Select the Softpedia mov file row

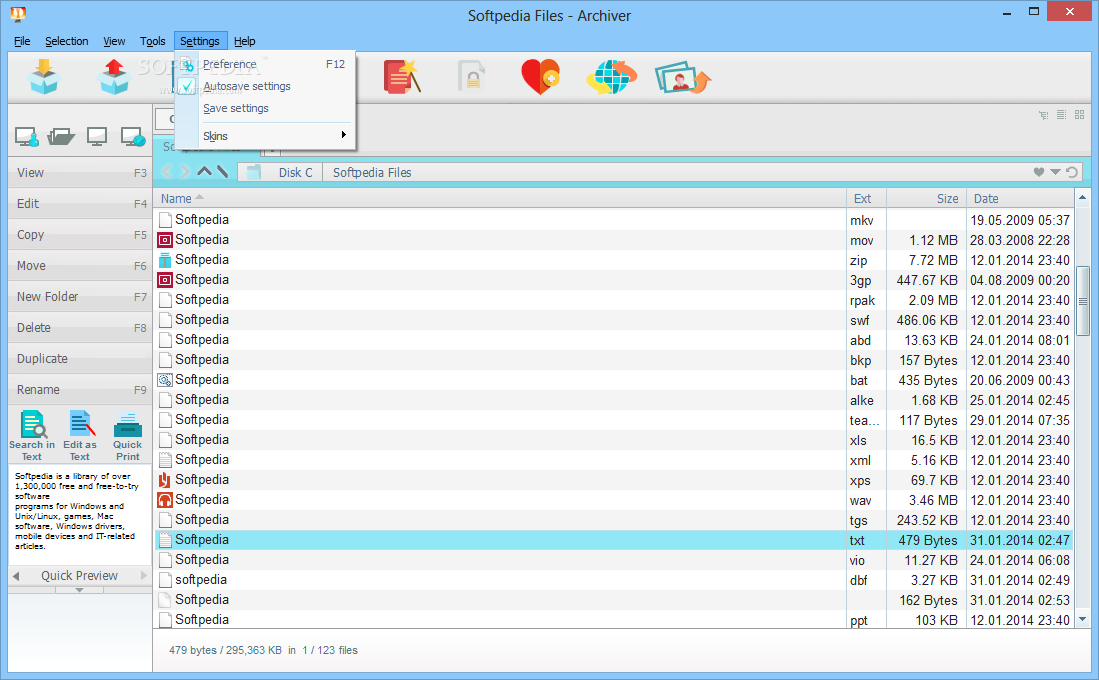(x=613, y=240)
